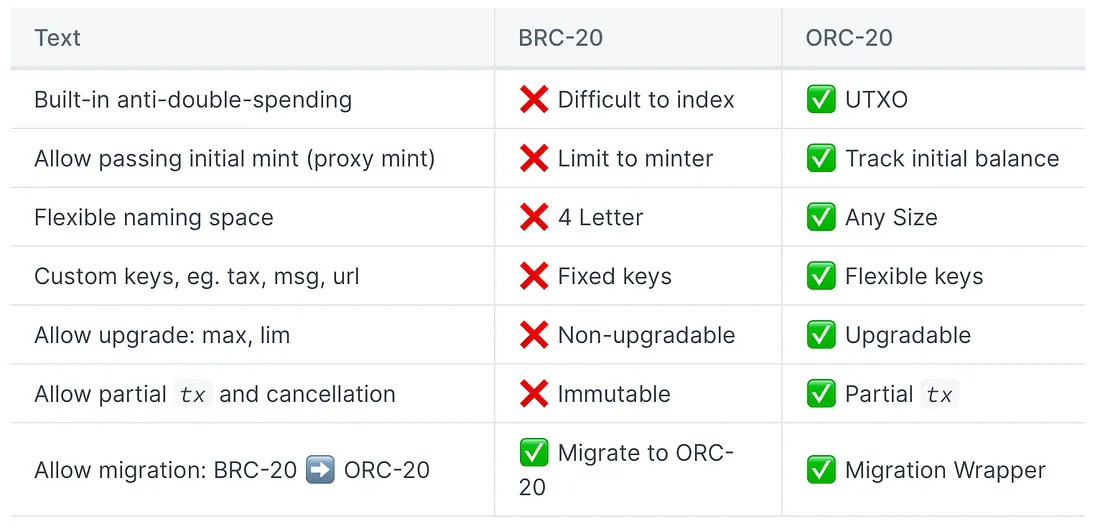Select the ORC-20 column header
Viewport: 1100px width, 531px height.
[x=933, y=38]
